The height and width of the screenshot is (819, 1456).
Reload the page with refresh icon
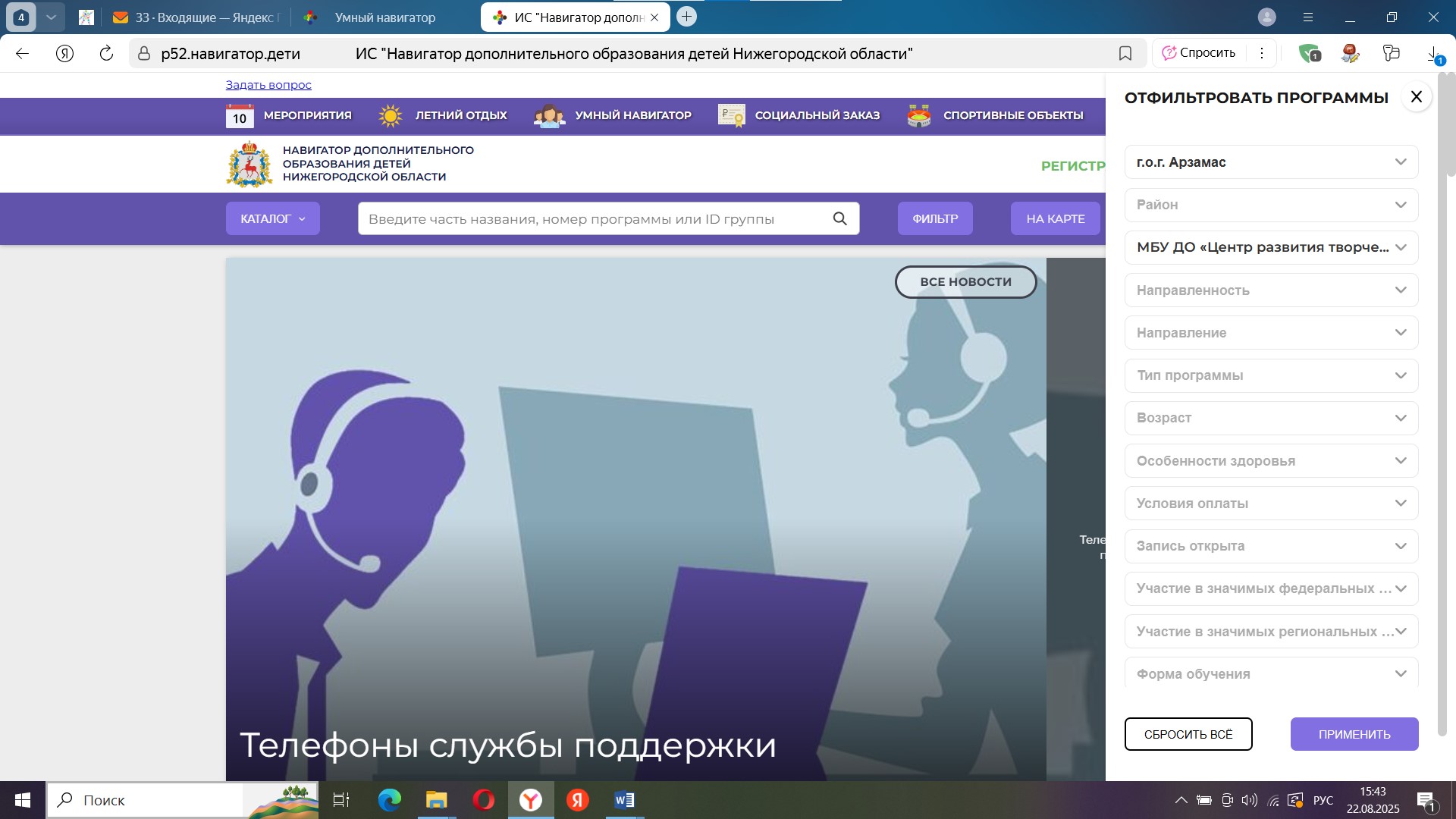[x=106, y=53]
